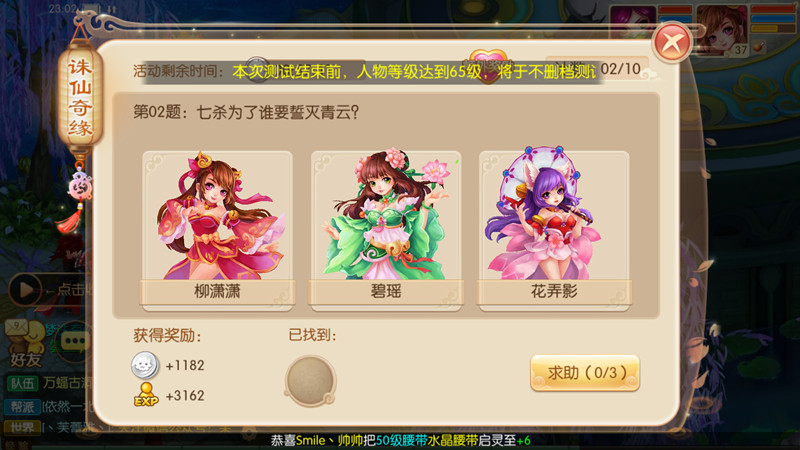Viewport: 800px width, 450px height.
Task: Switch to the 世界 chat channel
Action: [22, 428]
